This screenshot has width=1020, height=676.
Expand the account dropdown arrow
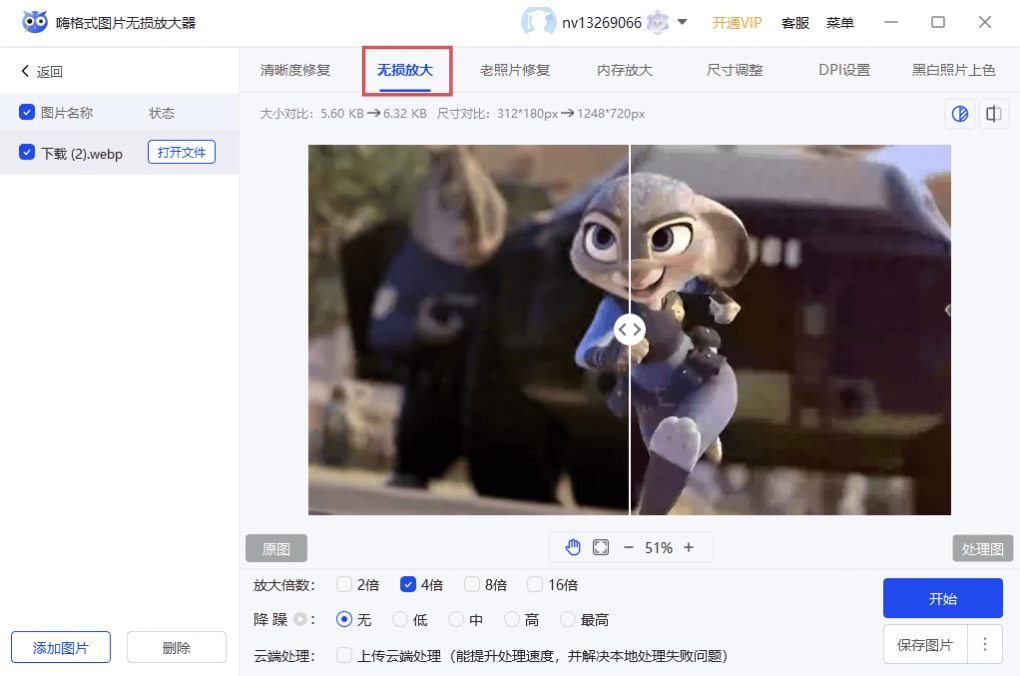(682, 22)
